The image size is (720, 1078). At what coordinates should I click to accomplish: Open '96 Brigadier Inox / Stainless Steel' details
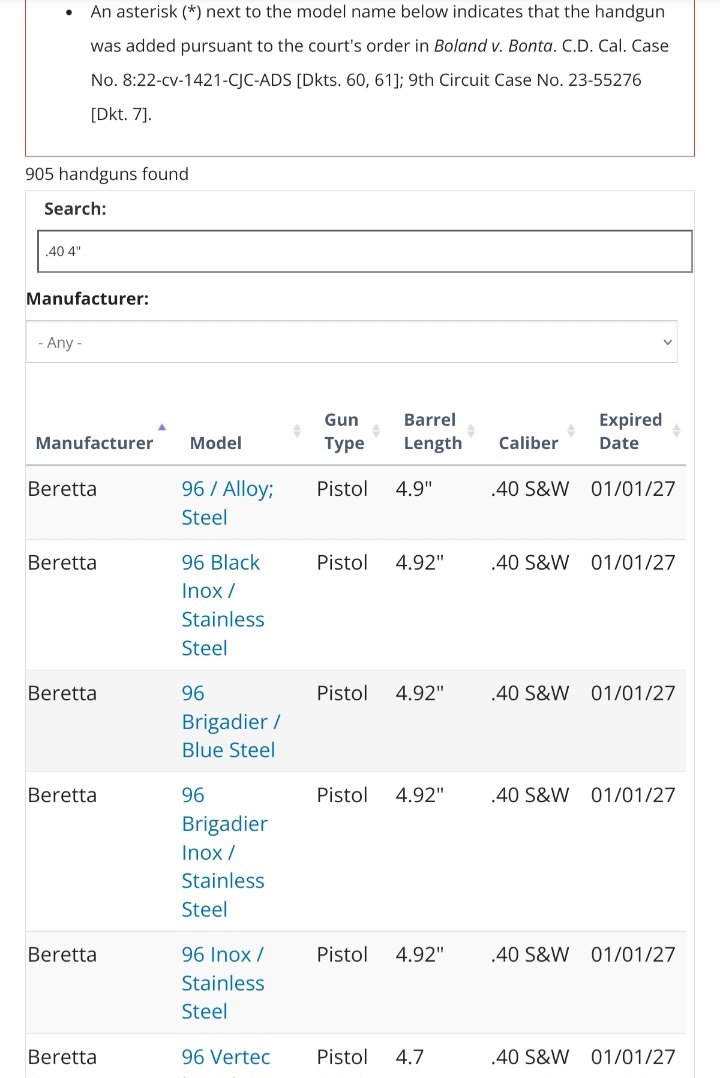tap(224, 852)
